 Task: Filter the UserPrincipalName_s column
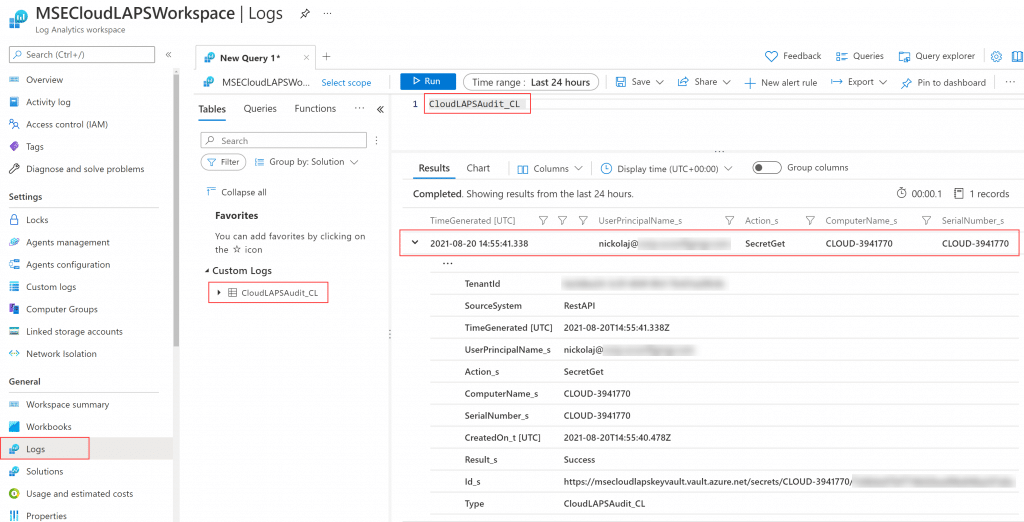(x=729, y=221)
